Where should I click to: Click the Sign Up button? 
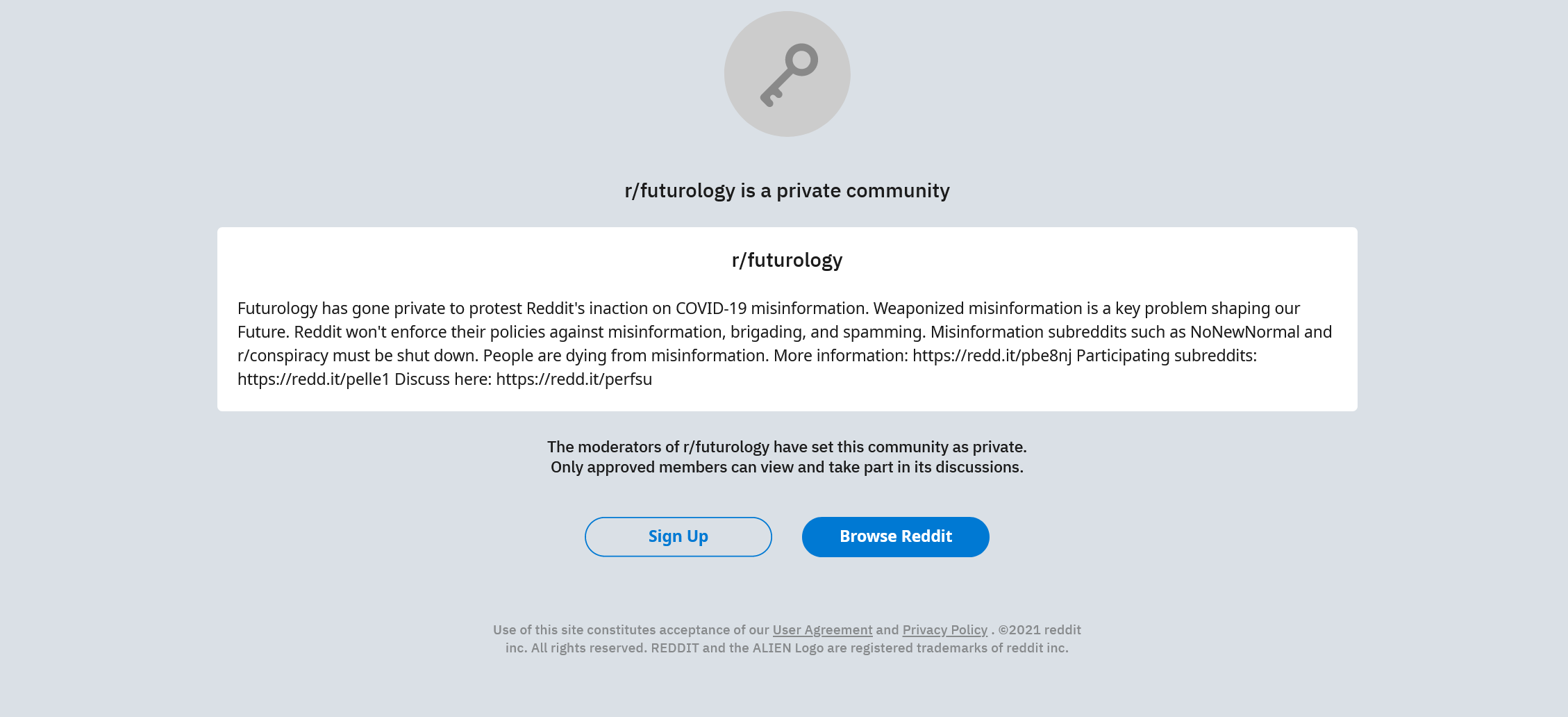[x=678, y=536]
